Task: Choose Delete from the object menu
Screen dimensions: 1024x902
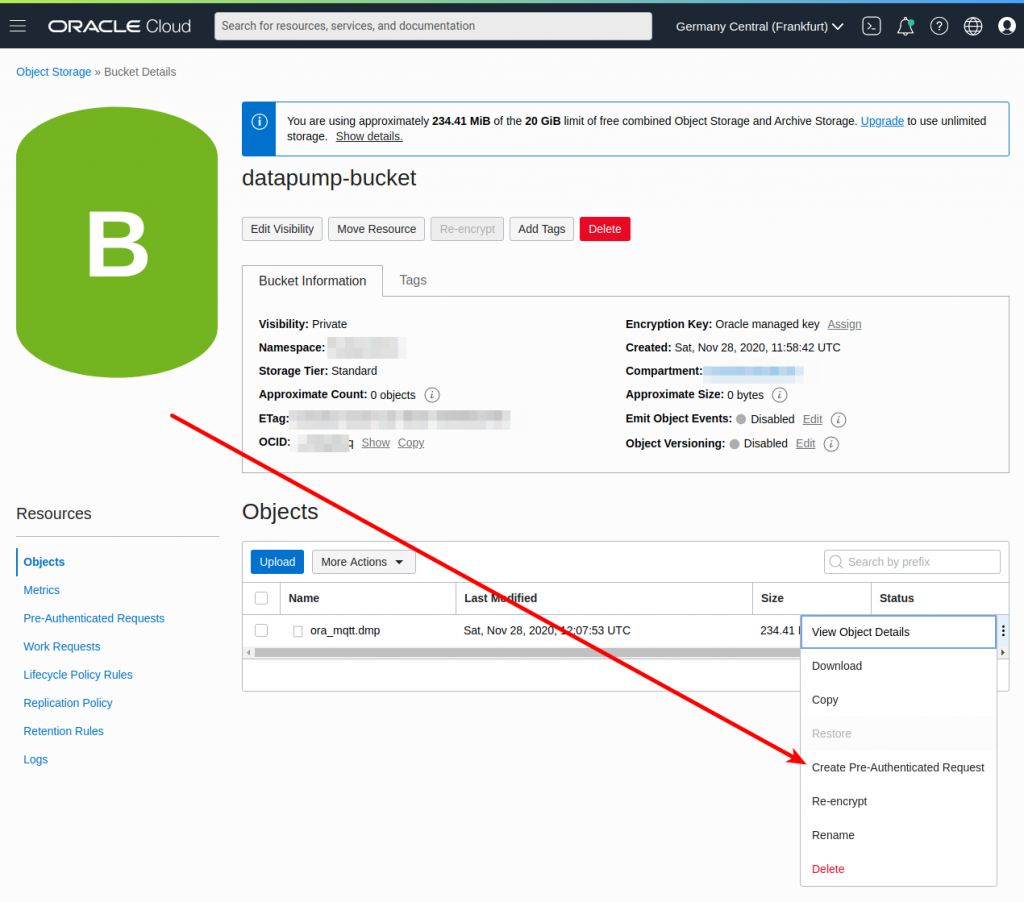Action: point(898,869)
